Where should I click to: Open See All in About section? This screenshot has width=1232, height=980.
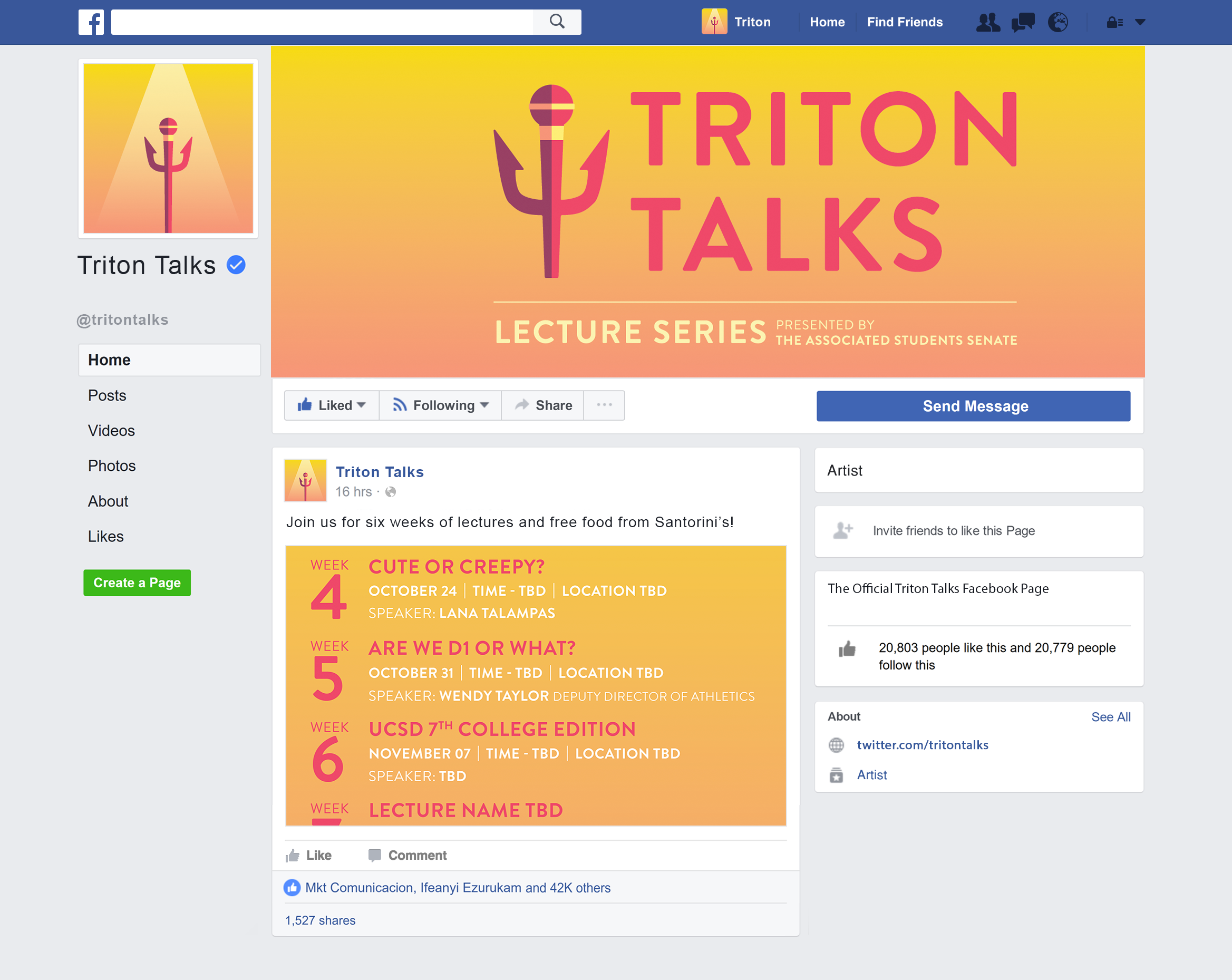tap(1110, 716)
